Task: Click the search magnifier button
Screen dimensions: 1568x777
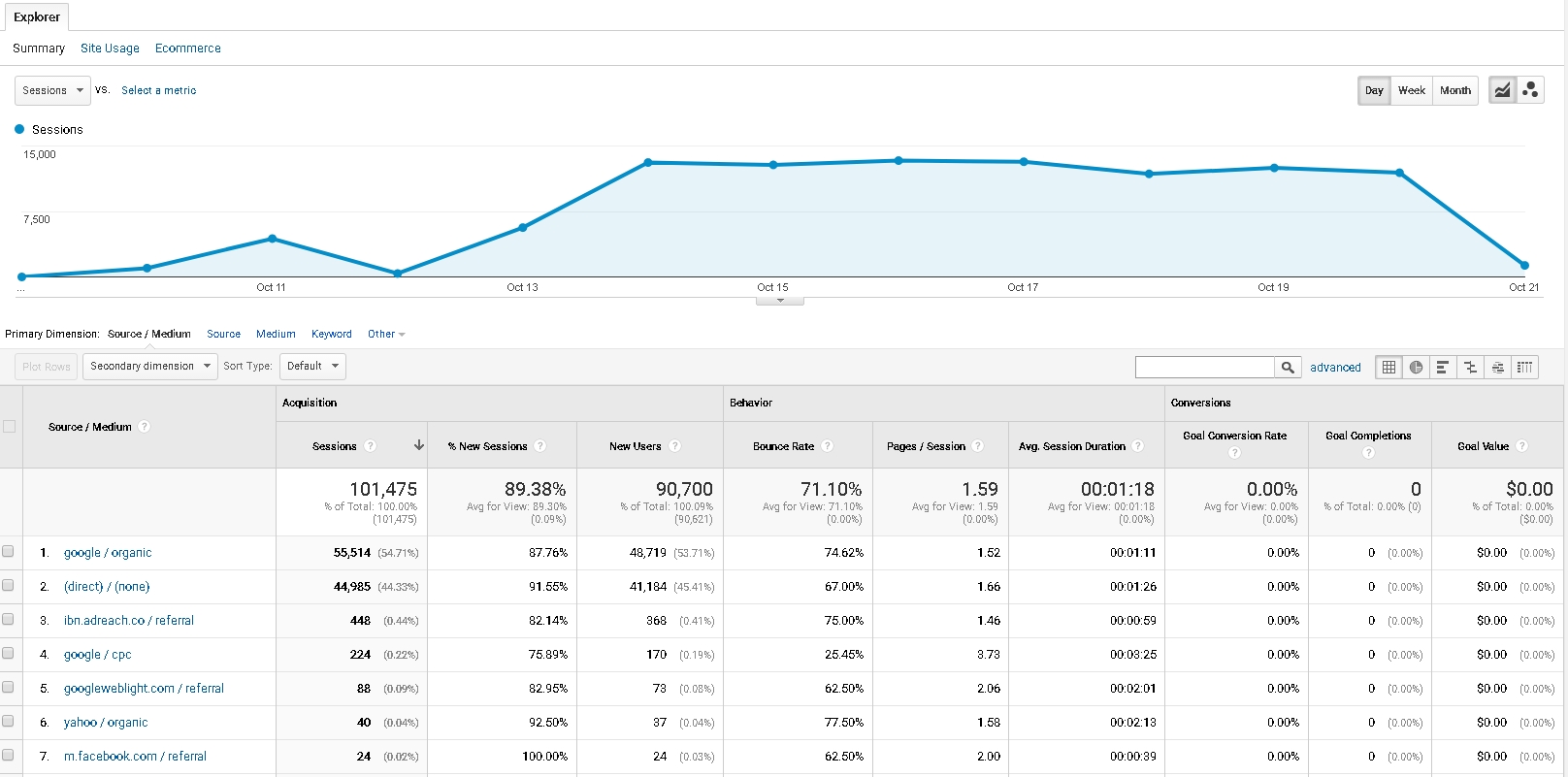Action: 1288,367
